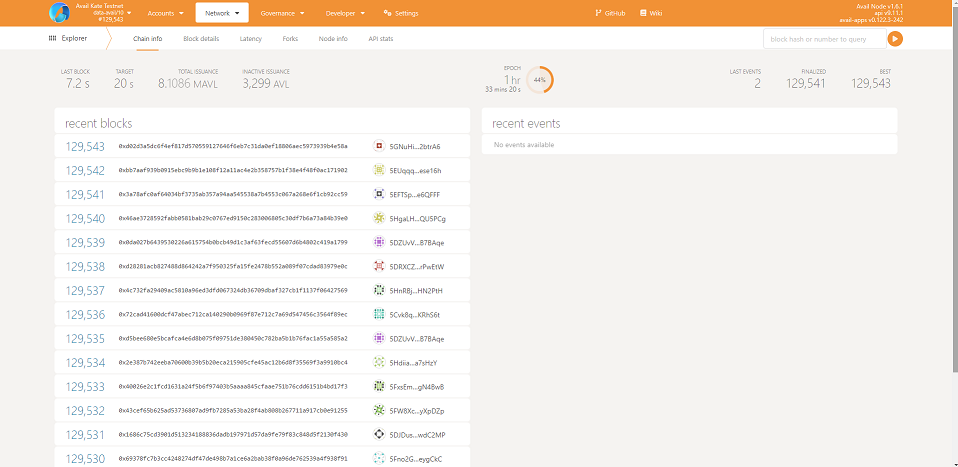Open the Latency tab

(x=251, y=38)
